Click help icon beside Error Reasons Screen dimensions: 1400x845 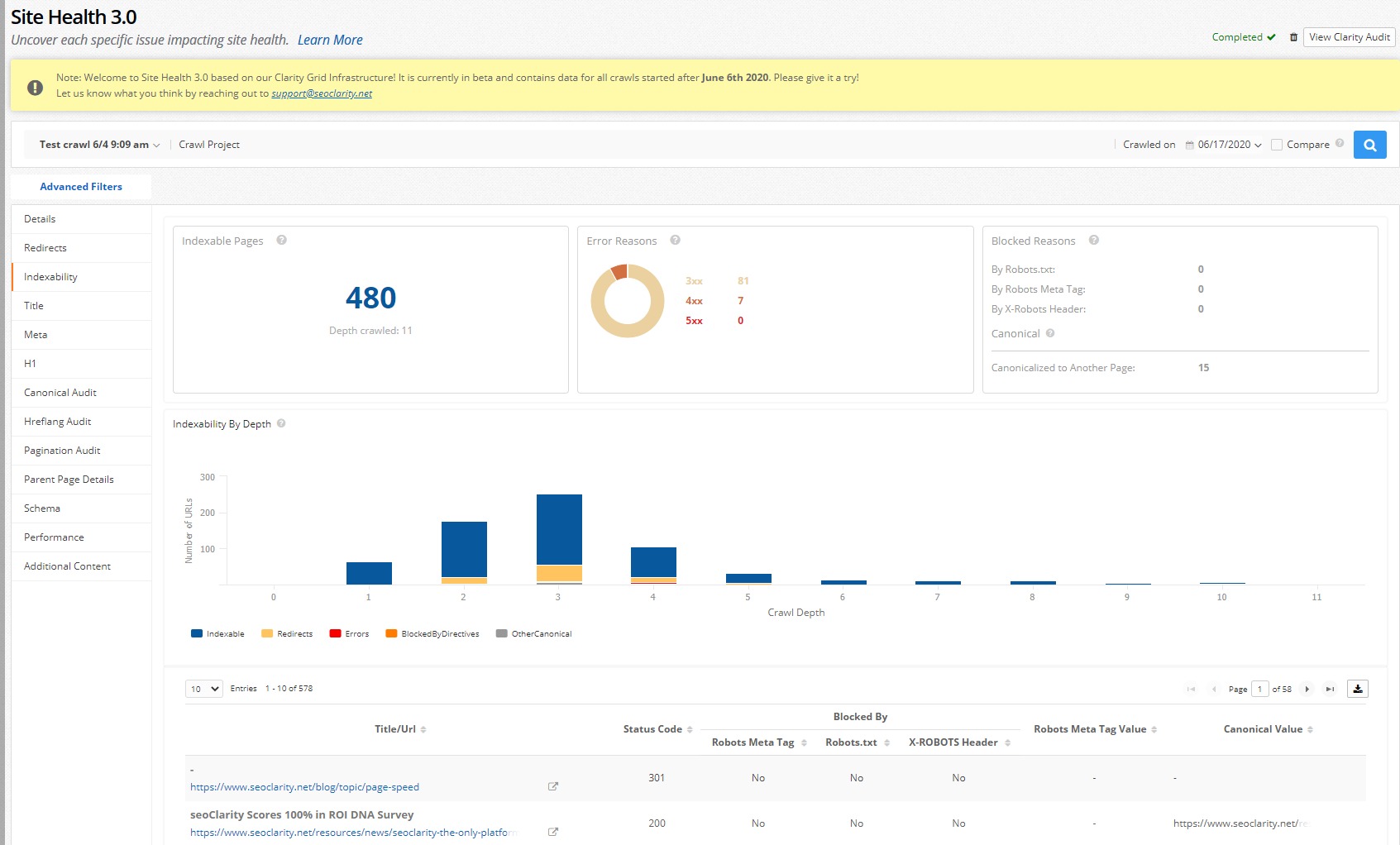tap(675, 241)
